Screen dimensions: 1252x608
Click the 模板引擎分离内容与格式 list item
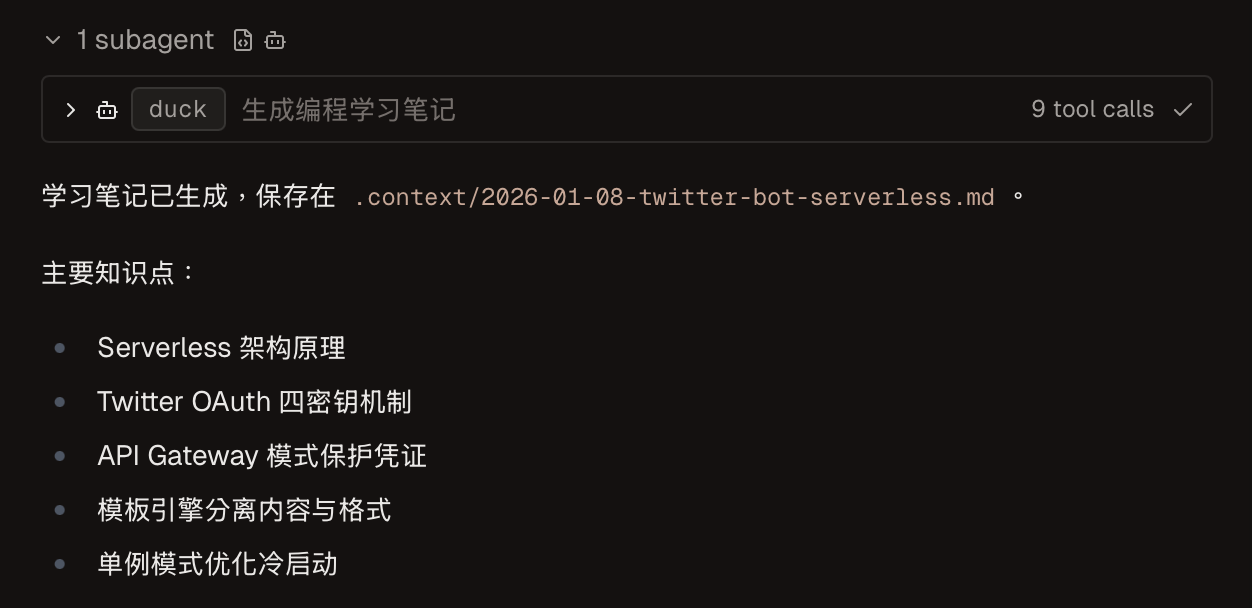(244, 510)
